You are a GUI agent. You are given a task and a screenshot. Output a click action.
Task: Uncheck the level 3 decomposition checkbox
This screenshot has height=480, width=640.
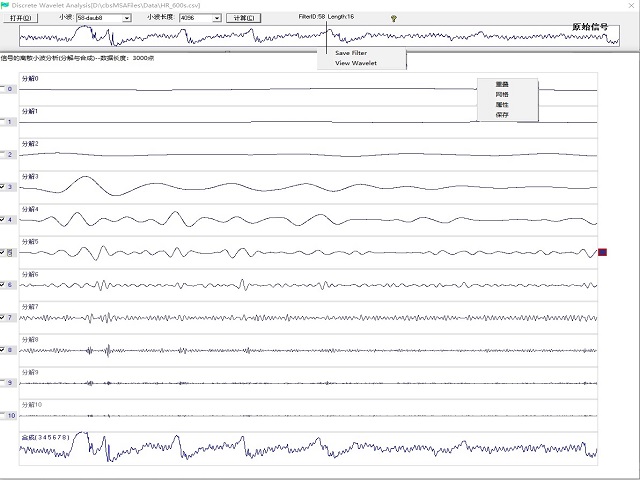pos(2,187)
